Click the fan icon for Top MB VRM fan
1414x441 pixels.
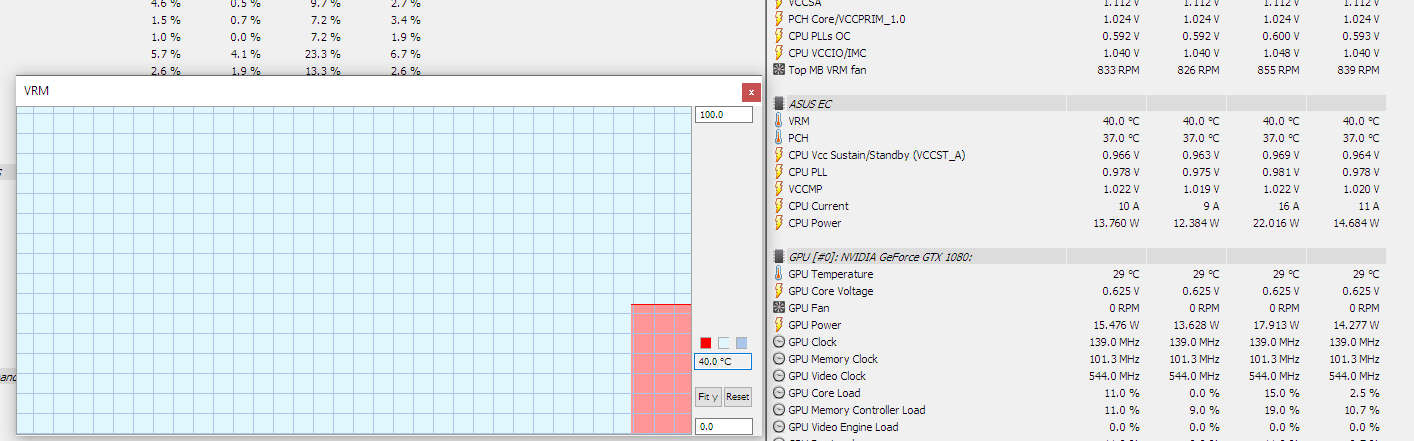point(779,70)
